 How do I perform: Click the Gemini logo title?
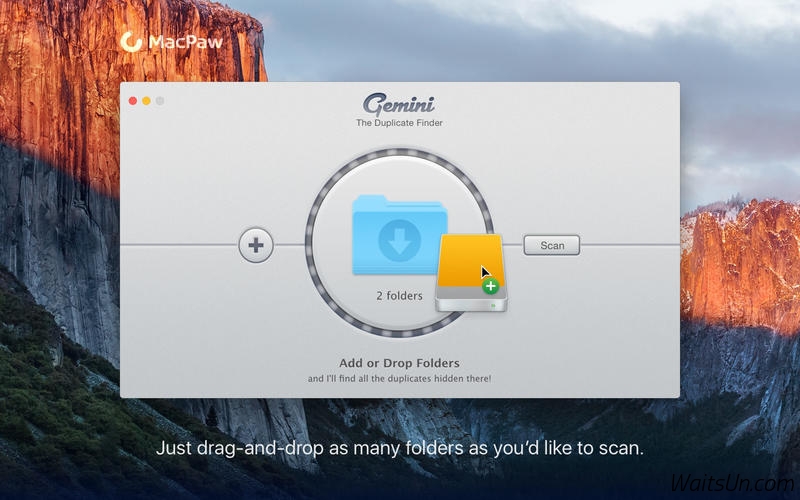click(x=399, y=105)
